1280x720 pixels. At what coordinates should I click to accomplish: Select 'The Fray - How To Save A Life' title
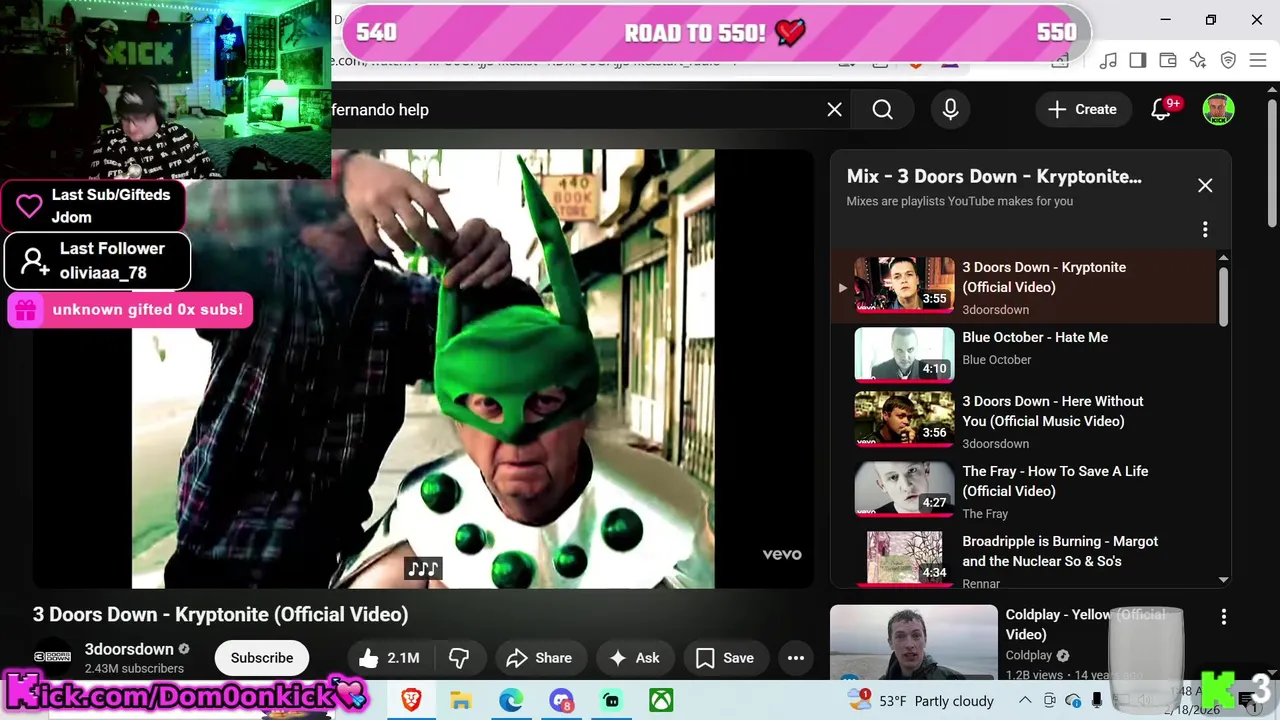point(1055,481)
